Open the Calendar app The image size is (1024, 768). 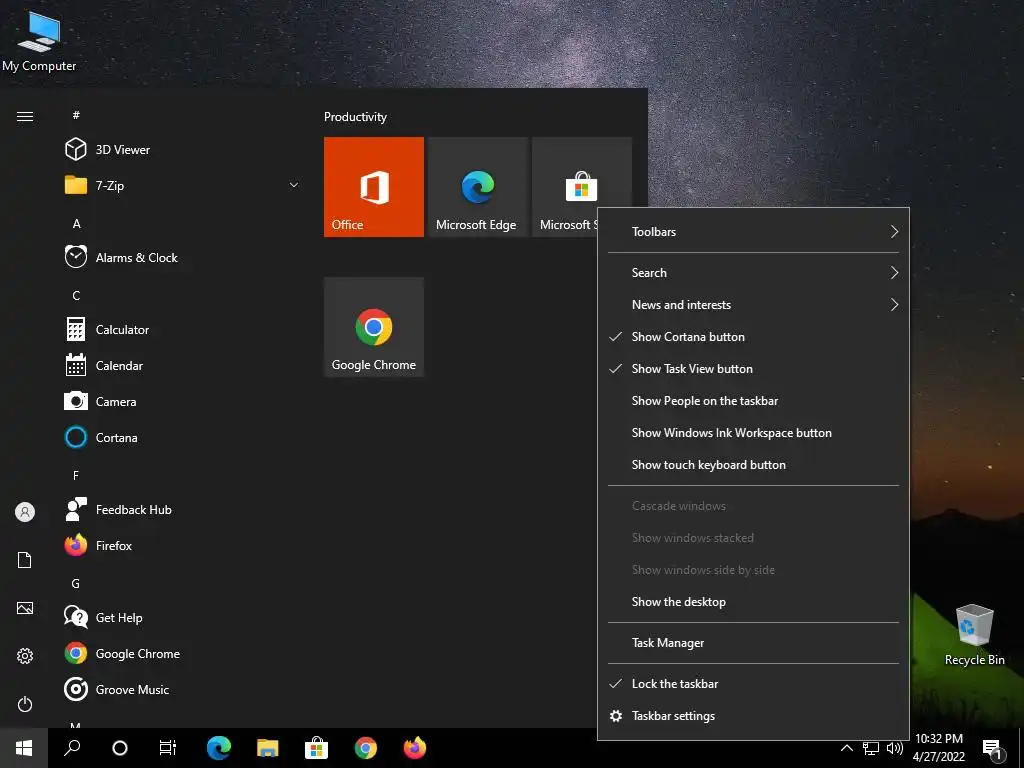click(183, 366)
